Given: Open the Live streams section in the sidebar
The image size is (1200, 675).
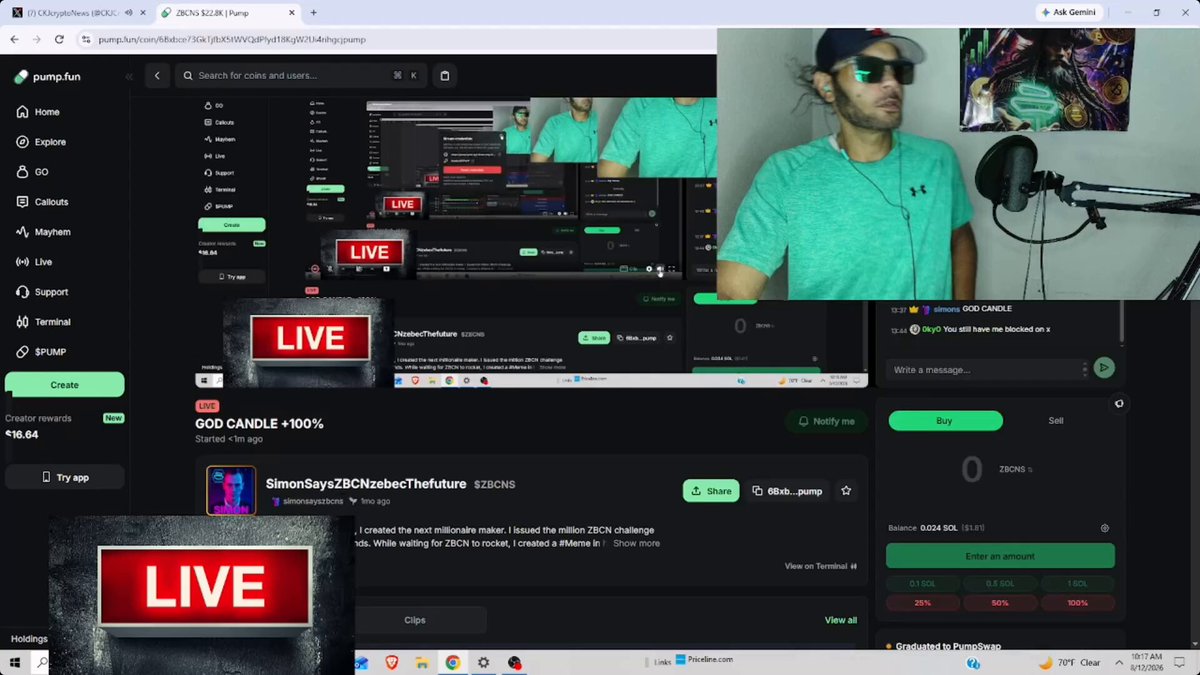Looking at the screenshot, I should pos(34,262).
